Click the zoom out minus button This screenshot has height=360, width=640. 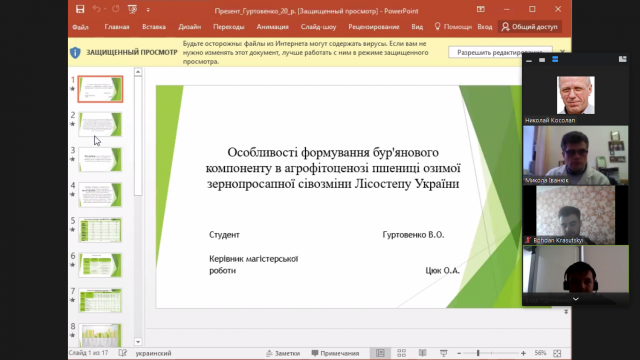[x=459, y=353]
